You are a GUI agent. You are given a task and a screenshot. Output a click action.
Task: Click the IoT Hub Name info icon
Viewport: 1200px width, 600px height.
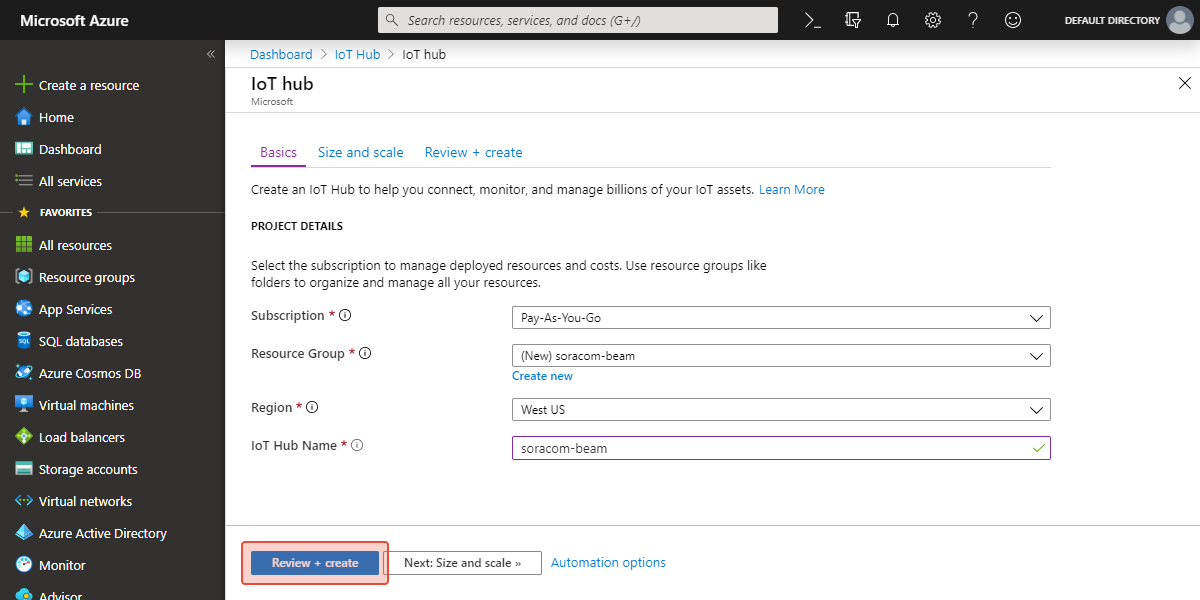coord(357,446)
